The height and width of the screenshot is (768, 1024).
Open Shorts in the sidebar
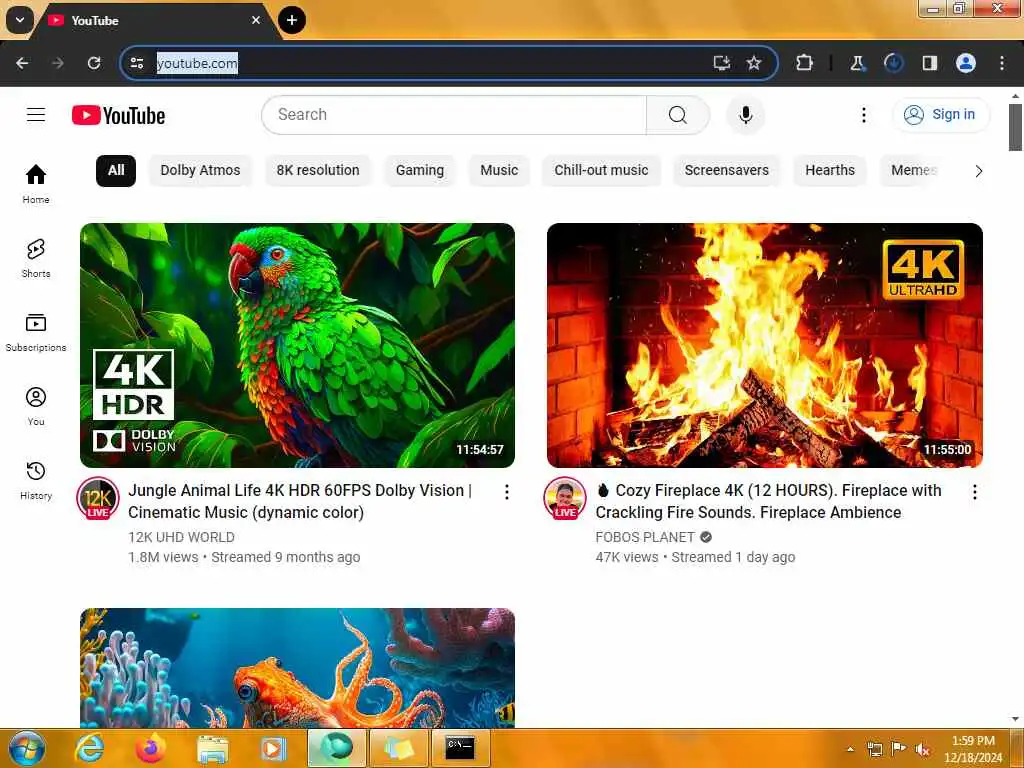point(36,258)
